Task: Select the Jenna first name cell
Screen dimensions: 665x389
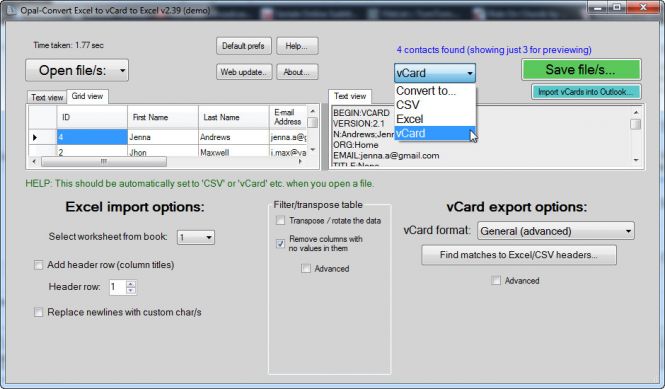Action: (163, 137)
